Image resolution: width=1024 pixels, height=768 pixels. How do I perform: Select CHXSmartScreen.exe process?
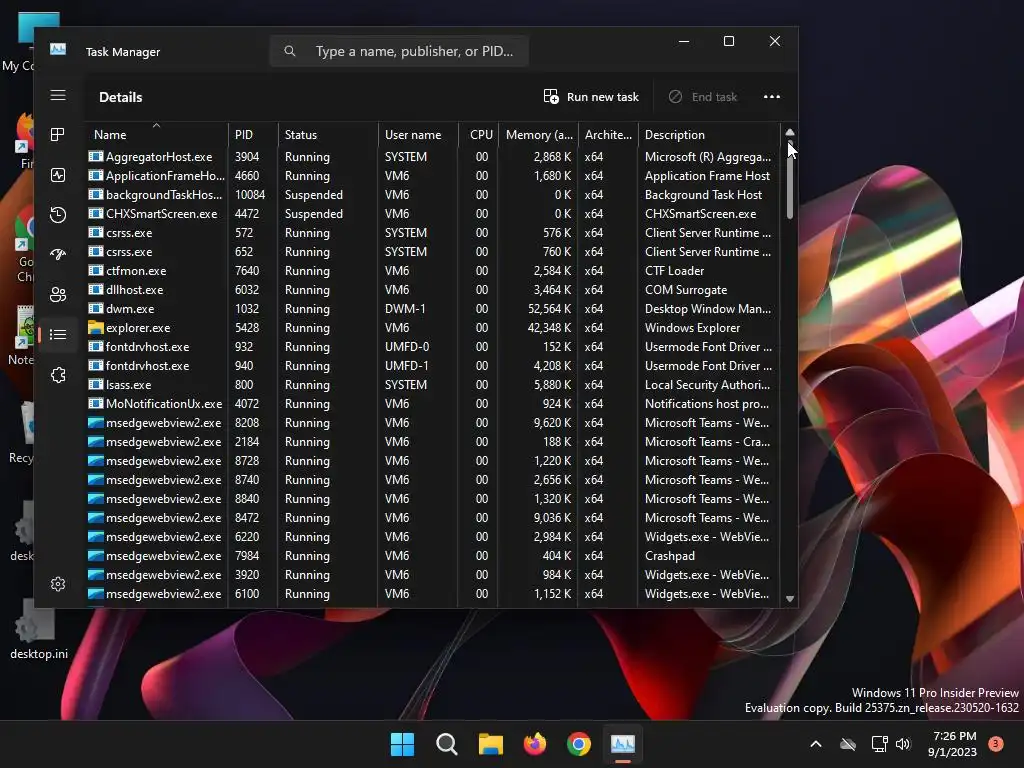coord(431,214)
